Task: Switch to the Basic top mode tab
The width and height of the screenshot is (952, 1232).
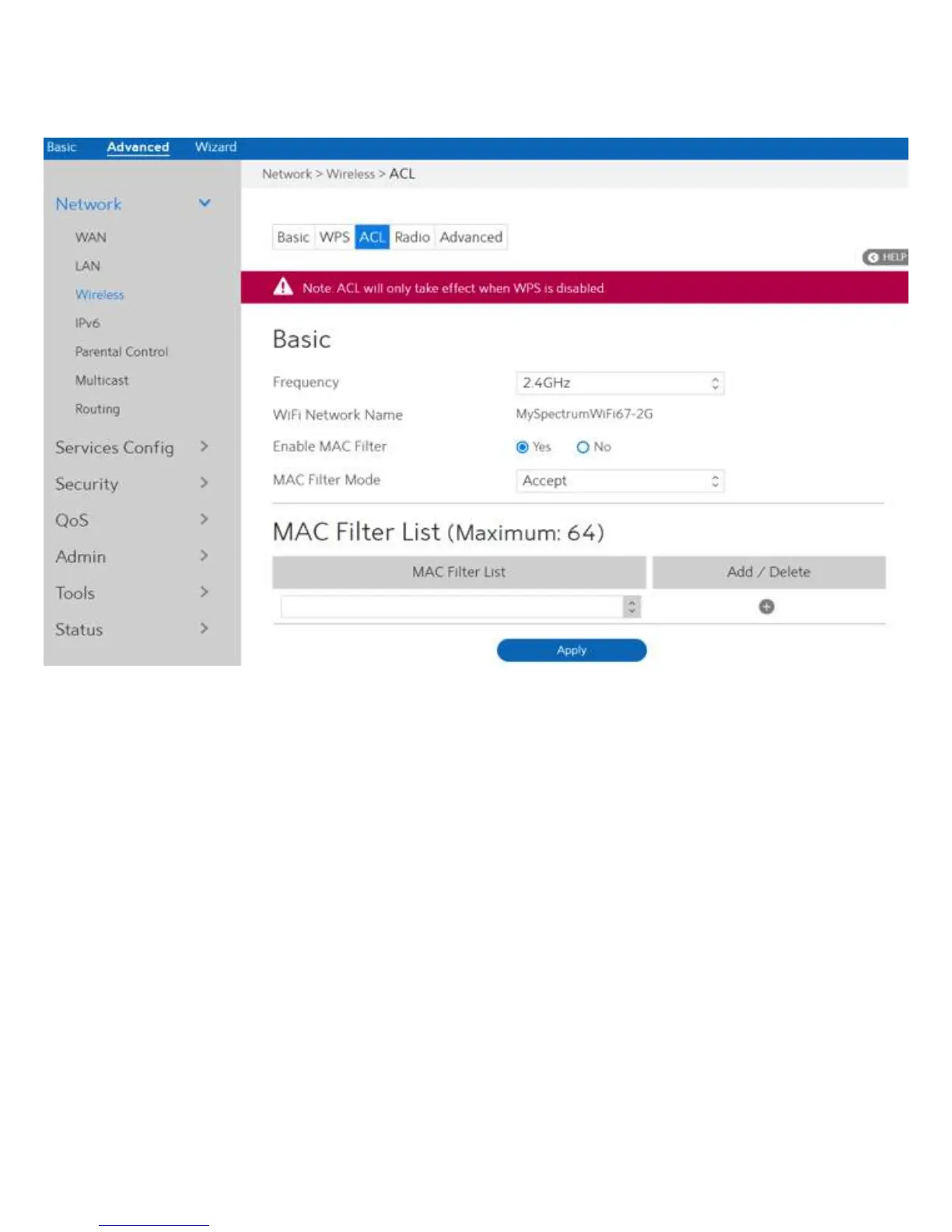Action: (x=61, y=147)
